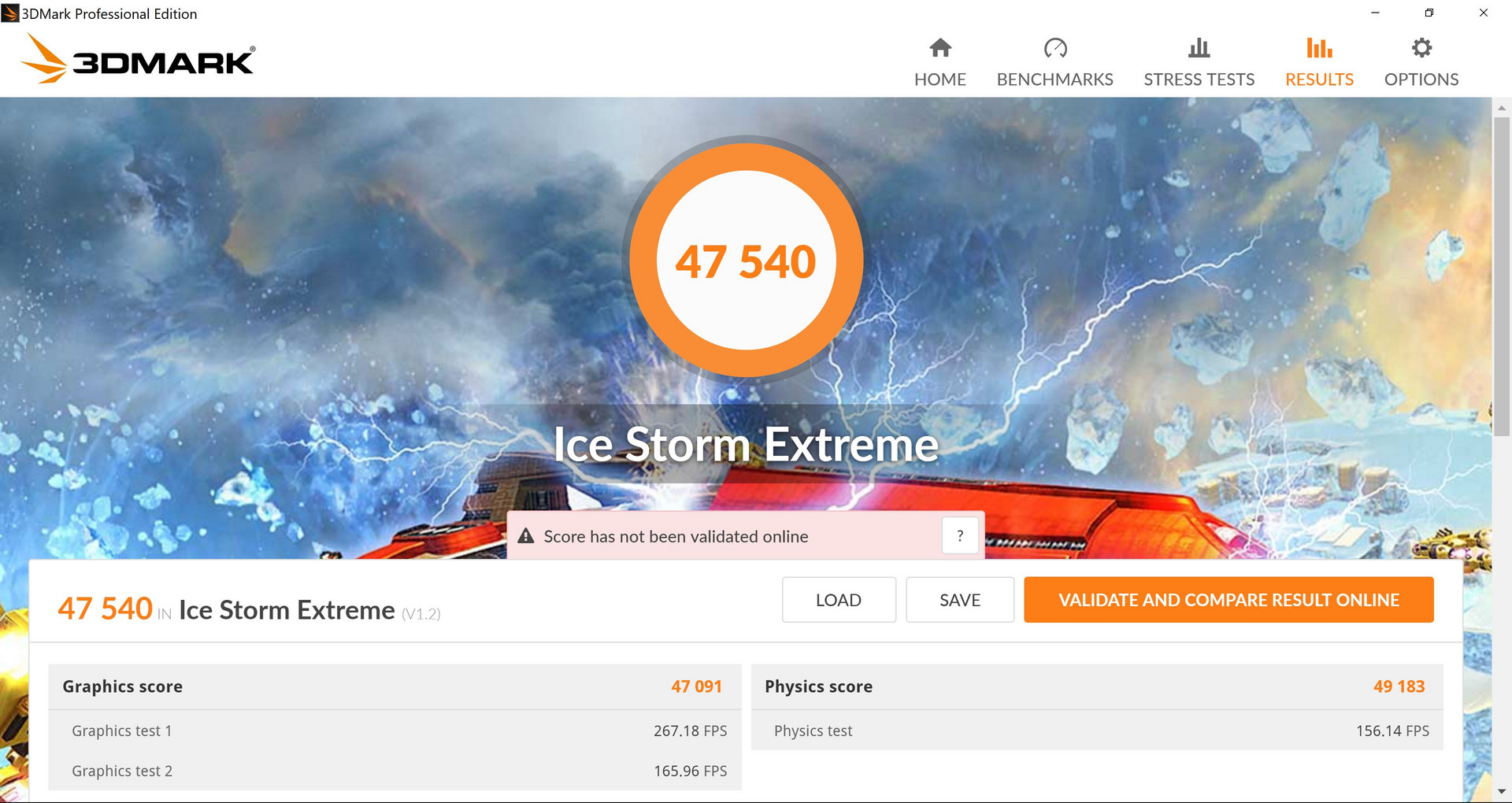Click the warning triangle icon
Screen dimensions: 1512x803
(x=526, y=536)
